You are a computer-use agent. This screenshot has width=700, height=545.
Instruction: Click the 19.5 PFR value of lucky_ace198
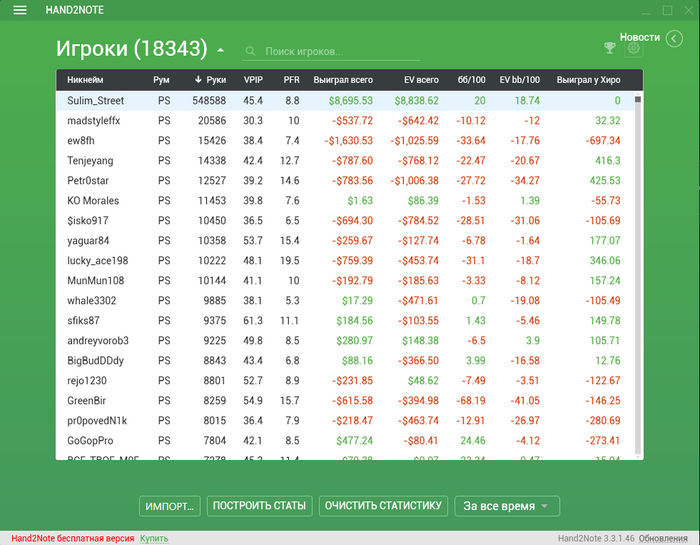290,260
